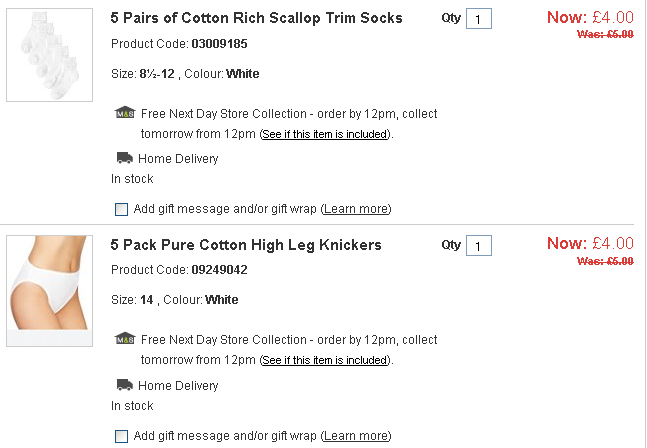This screenshot has width=647, height=448.
Task: Tick the gift message checkbox for socks
Action: coord(122,209)
